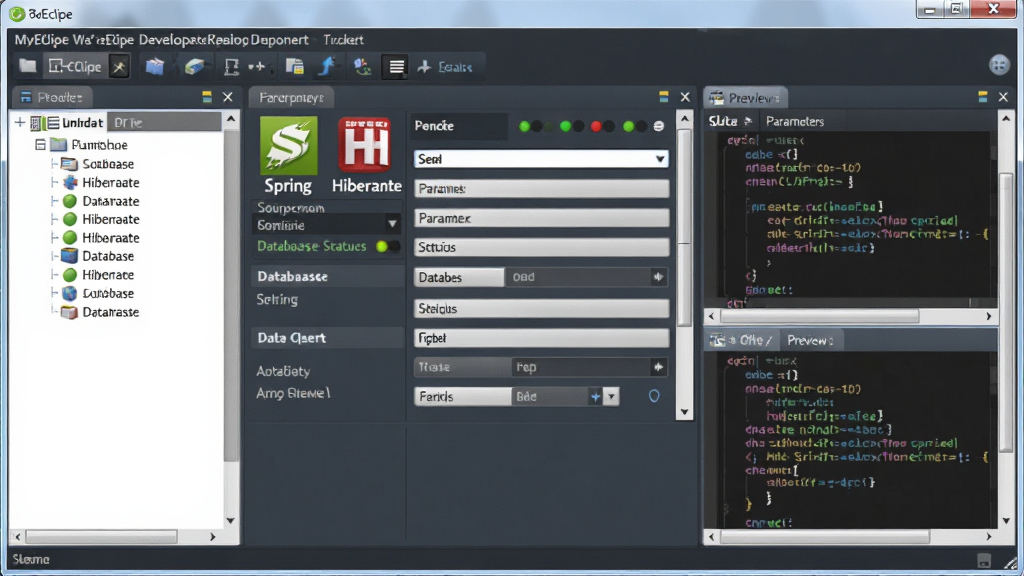1024x576 pixels.
Task: Select the top Preview panel tab
Action: pos(745,98)
